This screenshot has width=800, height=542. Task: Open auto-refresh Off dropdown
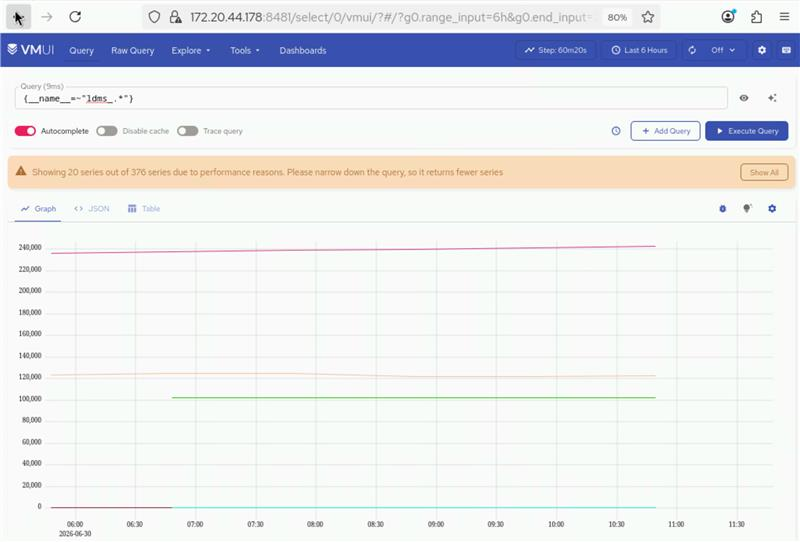point(723,50)
